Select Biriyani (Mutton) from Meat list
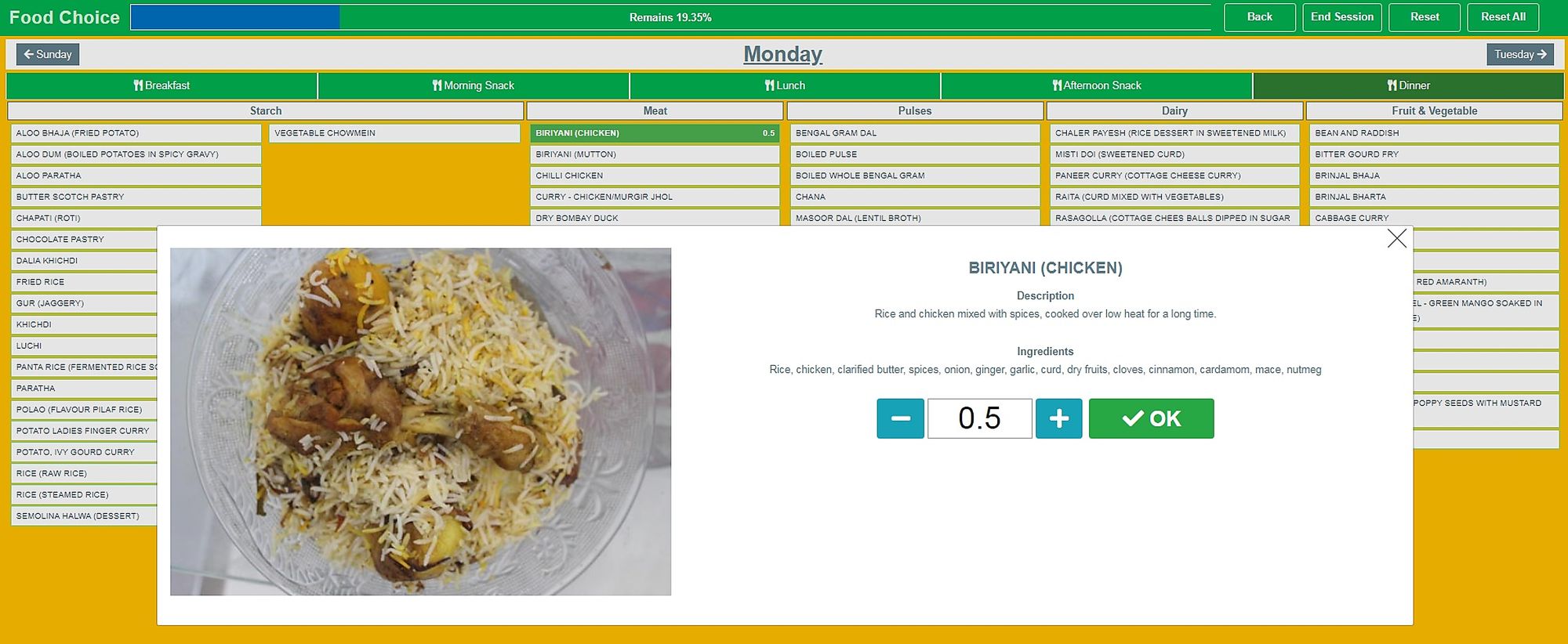The image size is (1568, 644). 654,154
